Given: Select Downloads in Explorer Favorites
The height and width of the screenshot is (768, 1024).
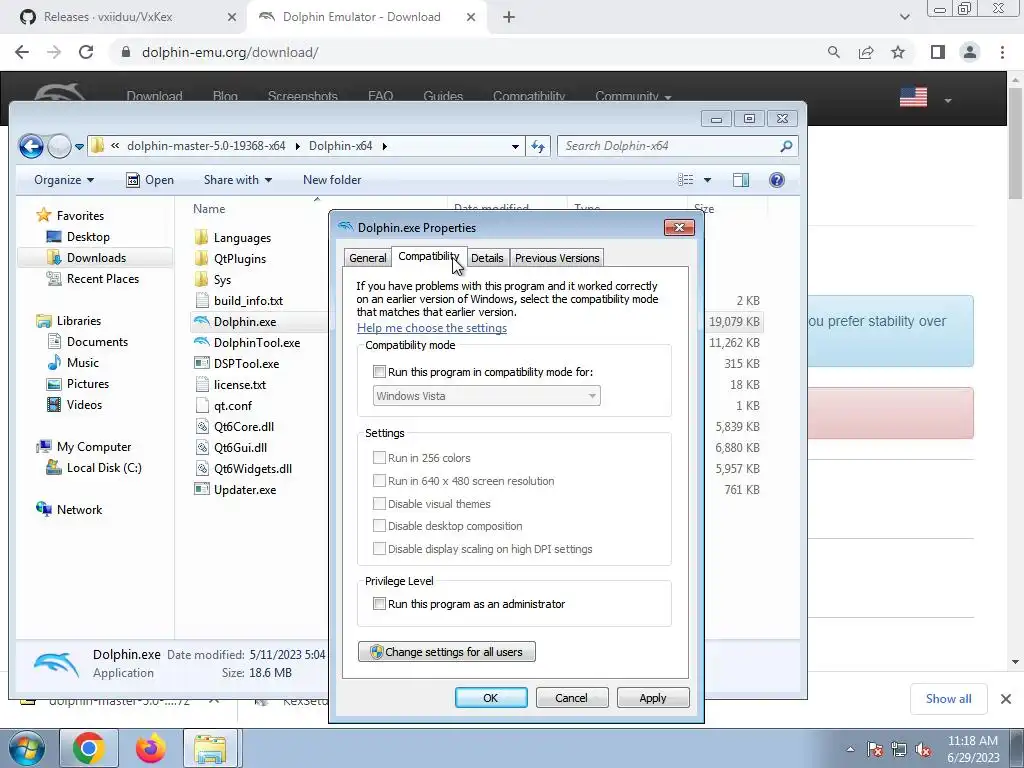Looking at the screenshot, I should 96,258.
